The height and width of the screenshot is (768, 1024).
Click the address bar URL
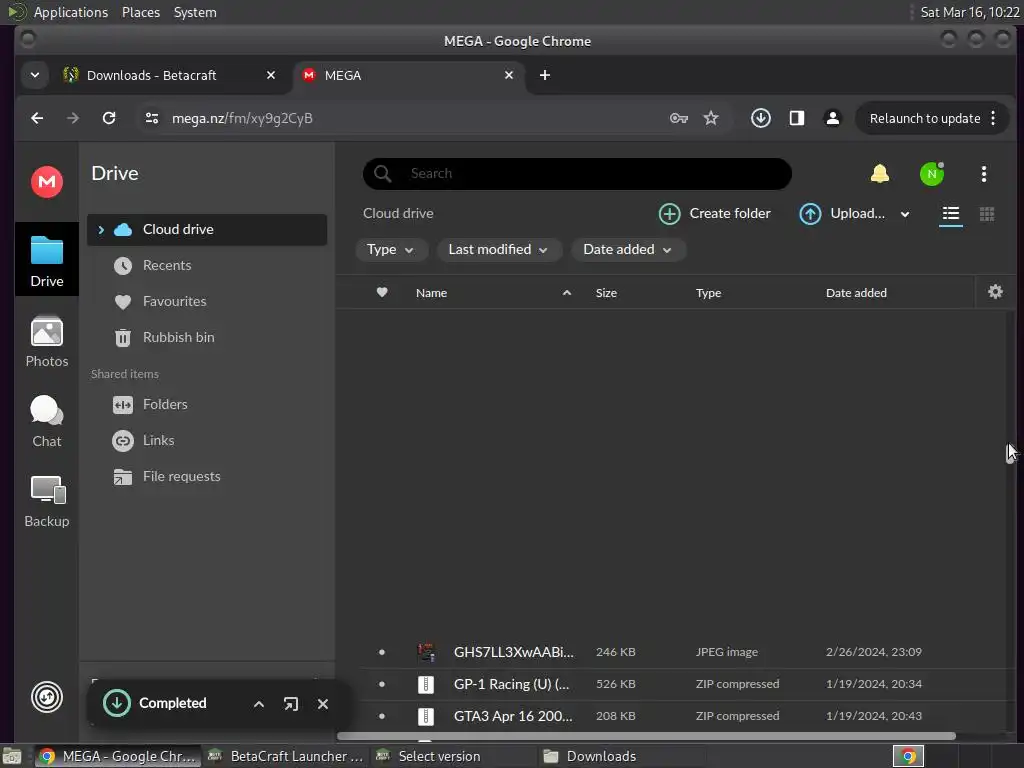(242, 118)
